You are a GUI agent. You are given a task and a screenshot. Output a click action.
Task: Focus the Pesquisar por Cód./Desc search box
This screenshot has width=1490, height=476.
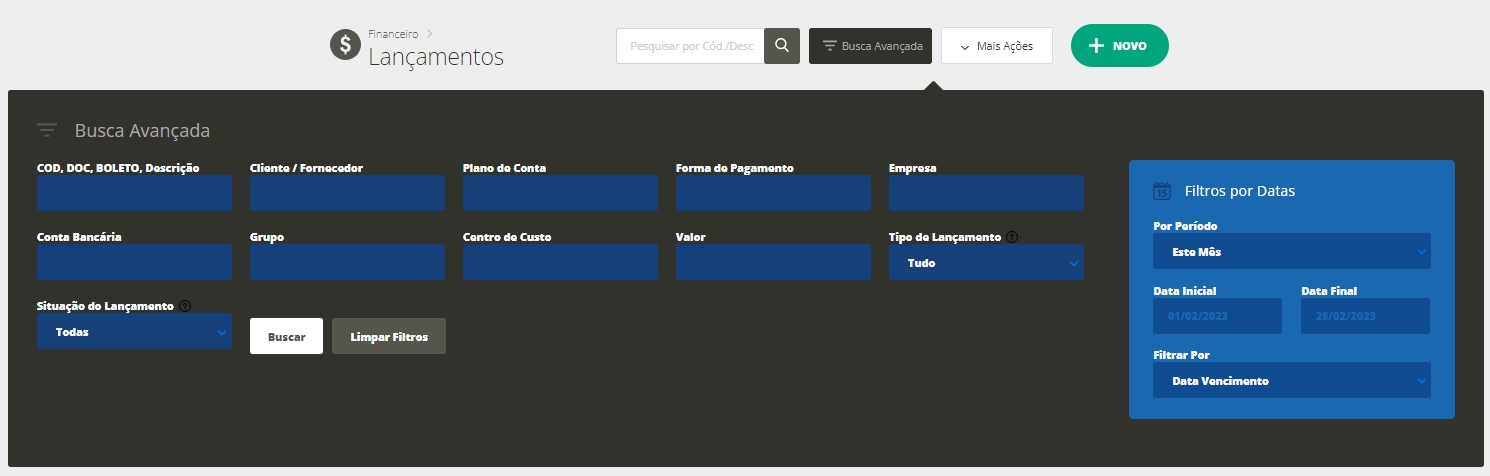(x=690, y=46)
